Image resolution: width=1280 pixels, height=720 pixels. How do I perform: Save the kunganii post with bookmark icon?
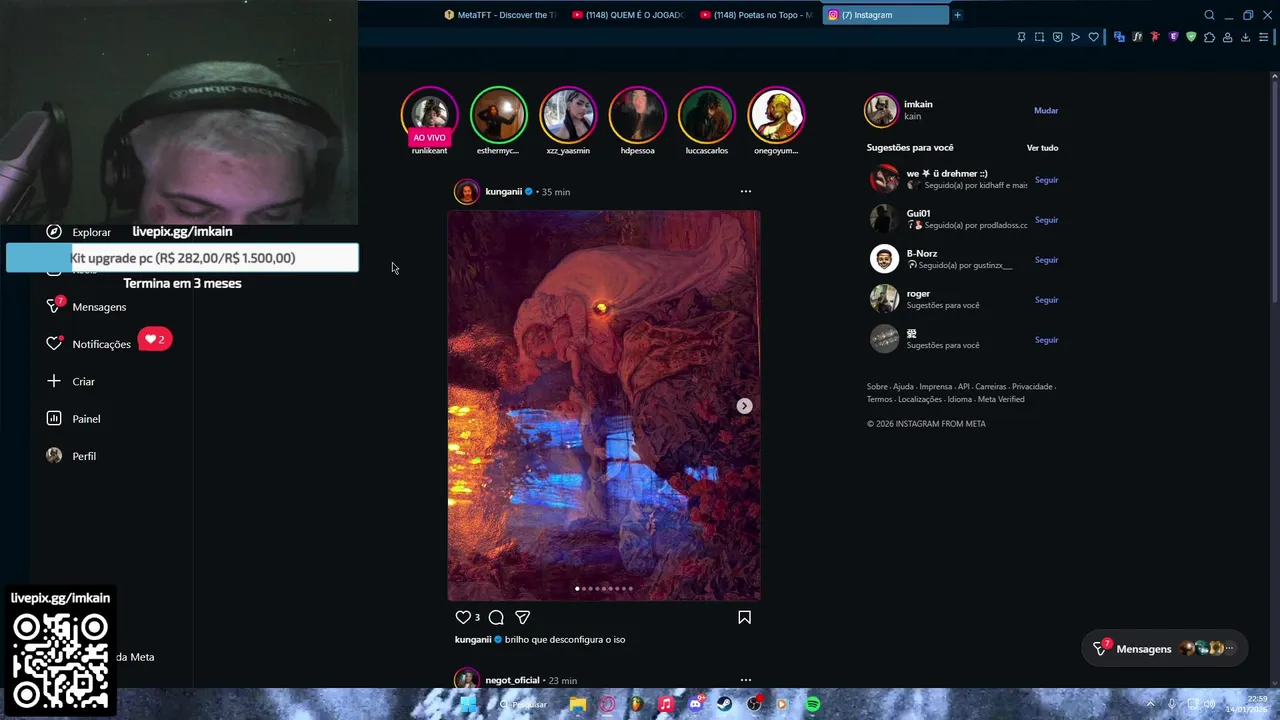744,618
